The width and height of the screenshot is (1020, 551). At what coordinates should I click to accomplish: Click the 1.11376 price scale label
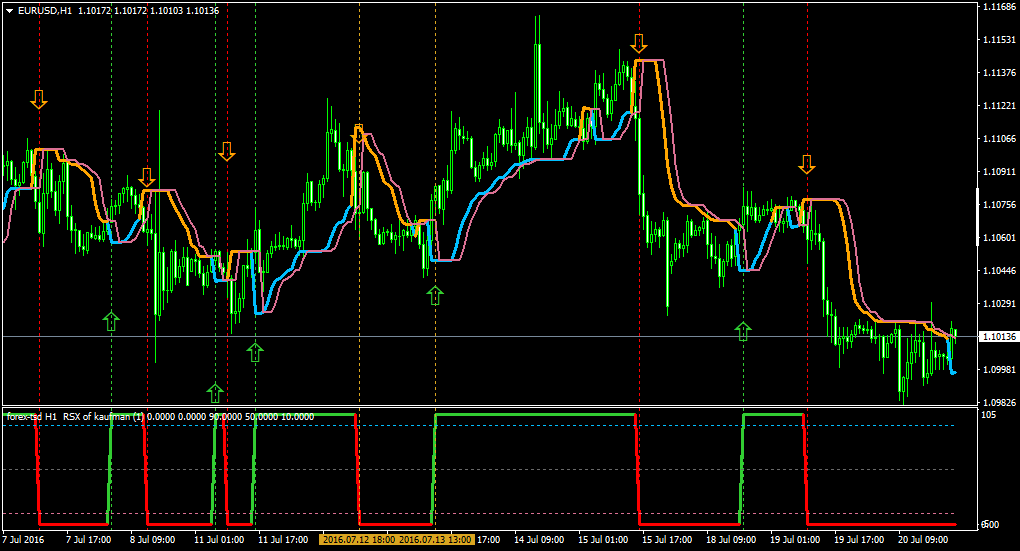1000,72
